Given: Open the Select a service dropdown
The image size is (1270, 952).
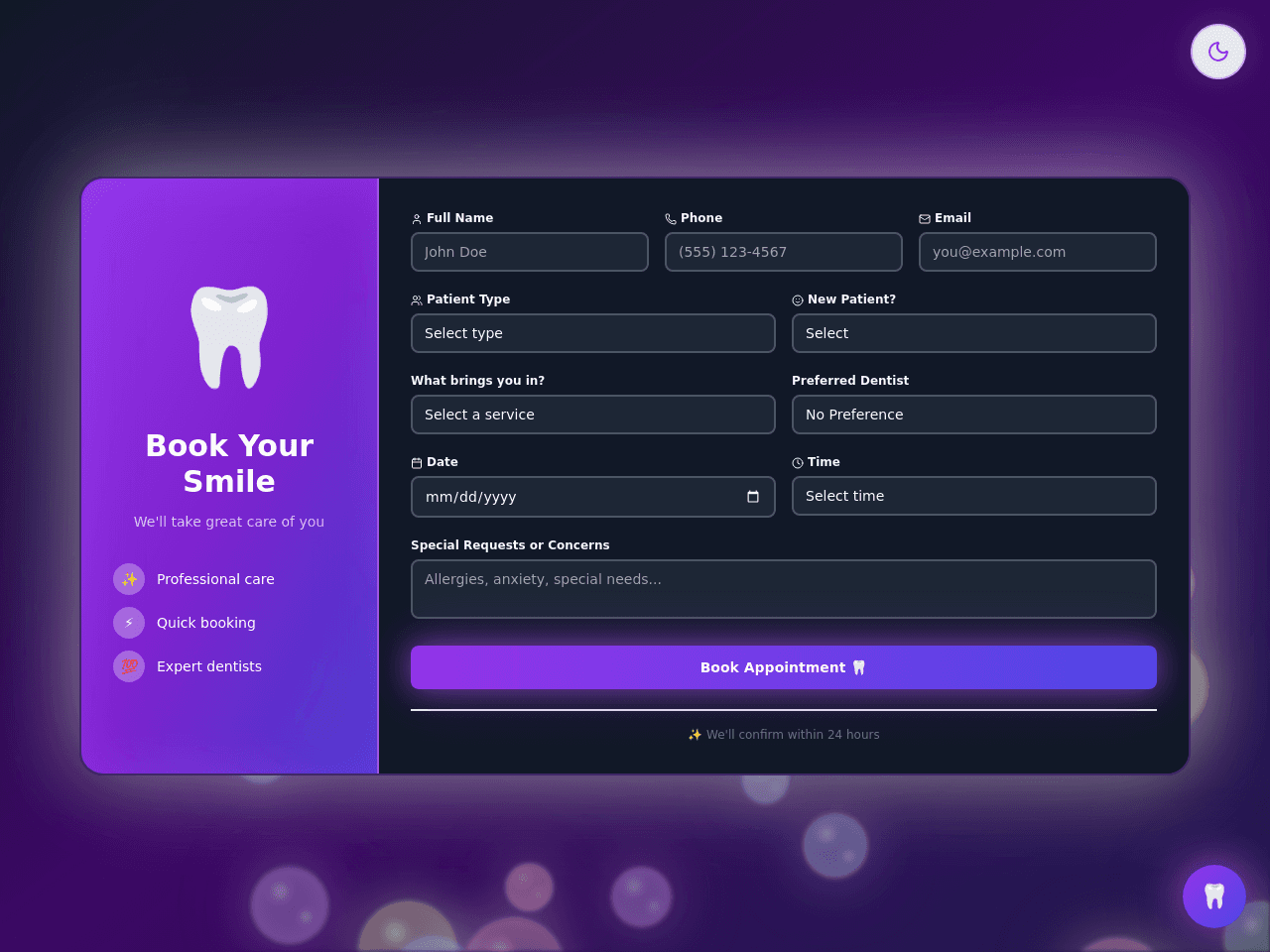Looking at the screenshot, I should pos(593,415).
